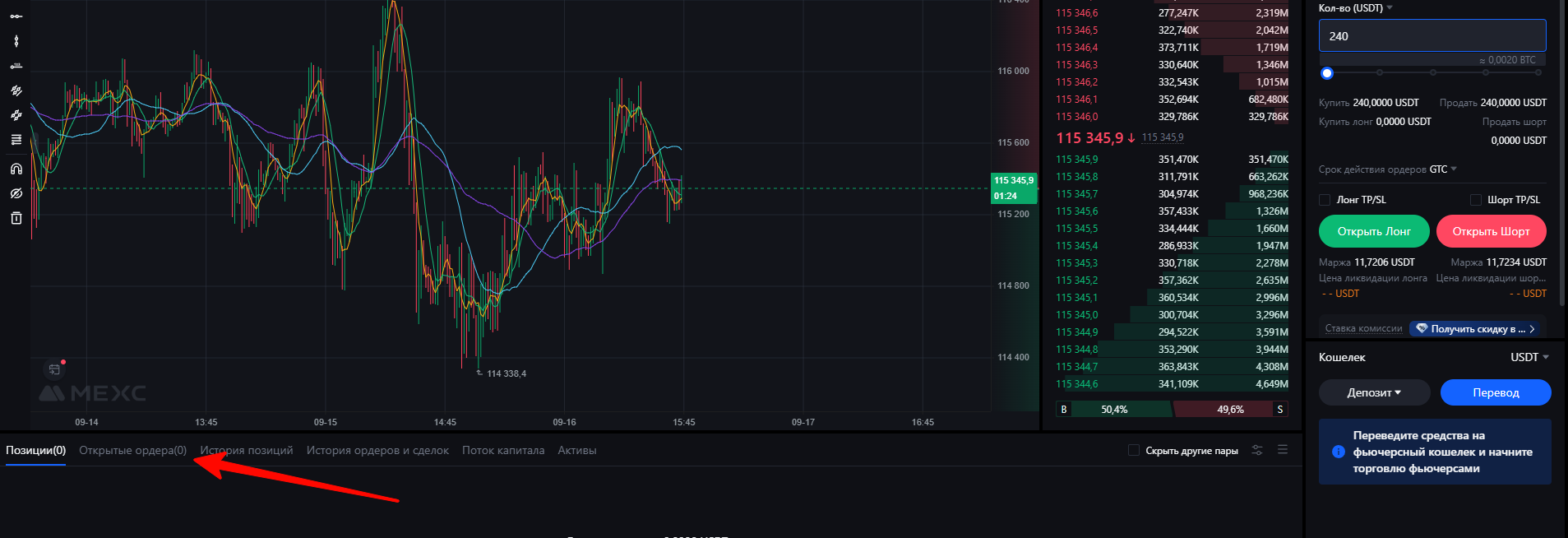The image size is (1568, 538).
Task: Open the 'История позиций' tab
Action: pyautogui.click(x=247, y=450)
